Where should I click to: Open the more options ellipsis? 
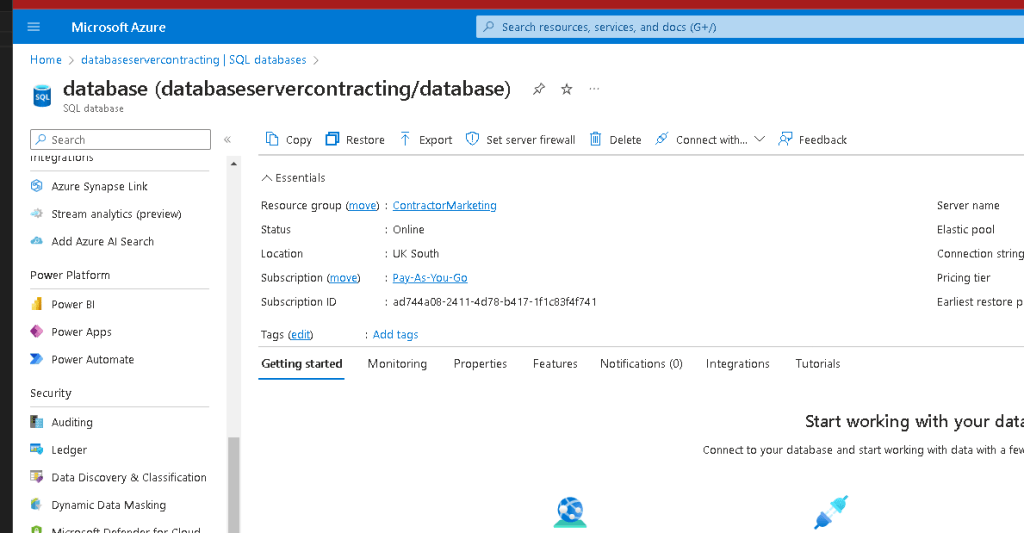[x=594, y=89]
